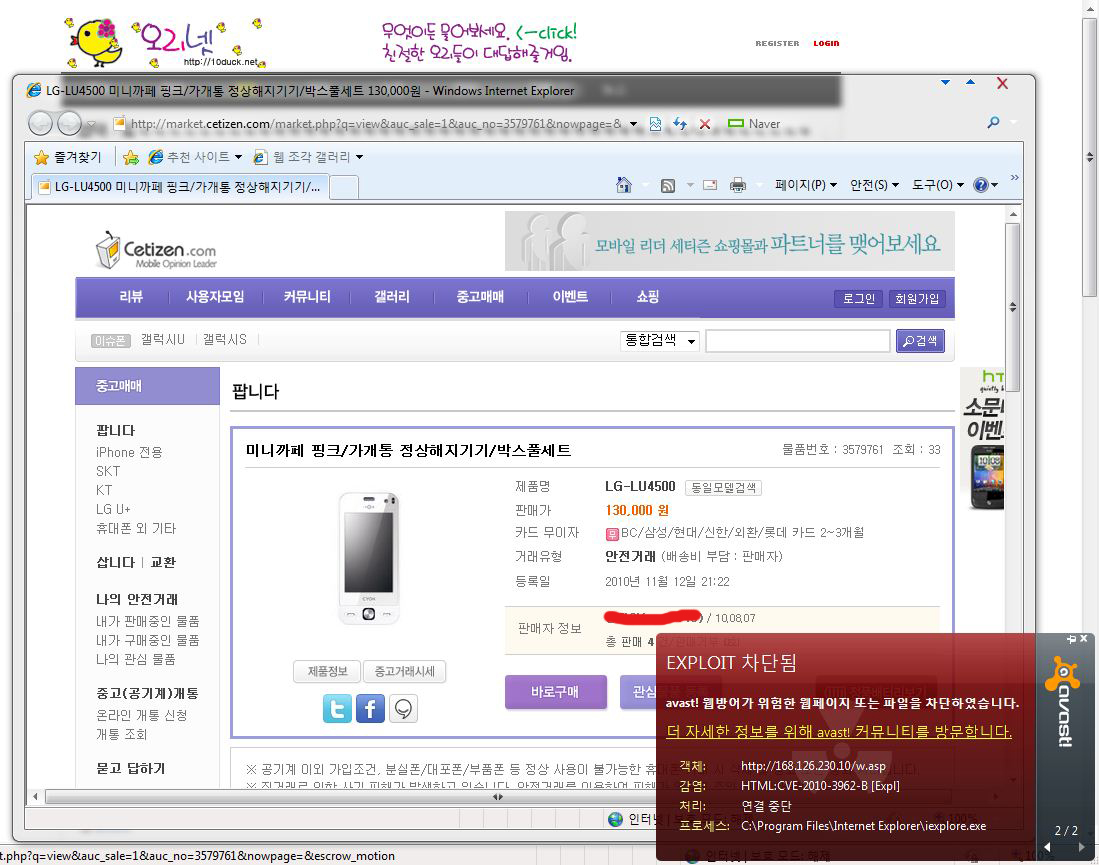The width and height of the screenshot is (1099, 865).
Task: Open the 통합검색 category dropdown
Action: coord(659,341)
